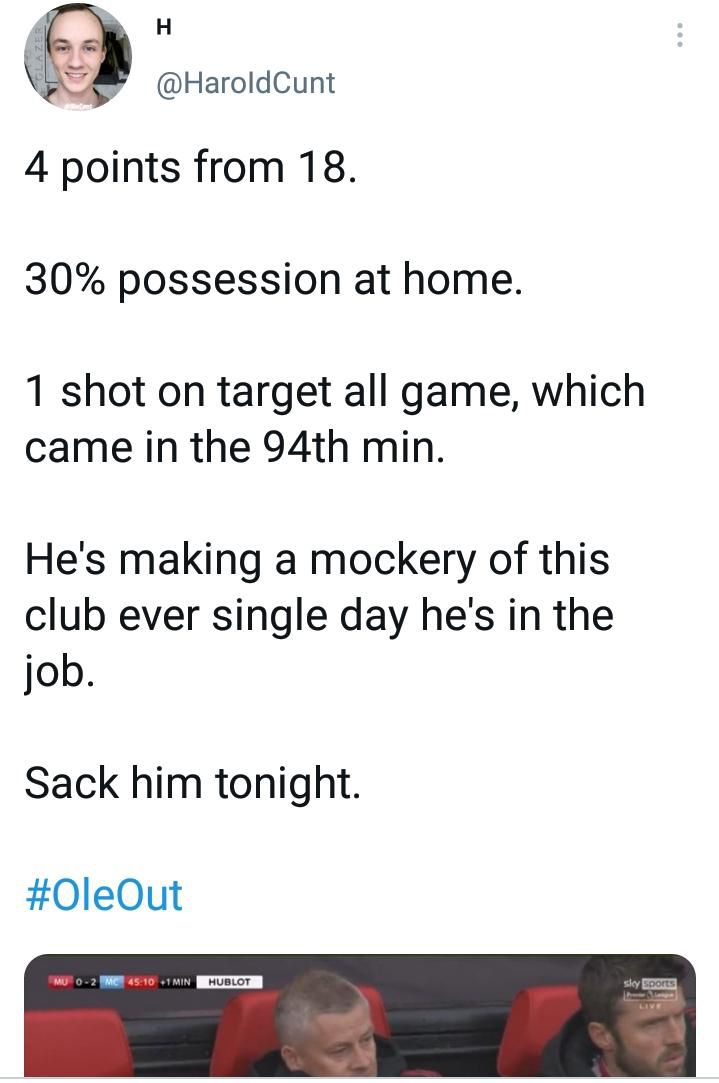Click the Sky Sports logo on the video

[649, 983]
